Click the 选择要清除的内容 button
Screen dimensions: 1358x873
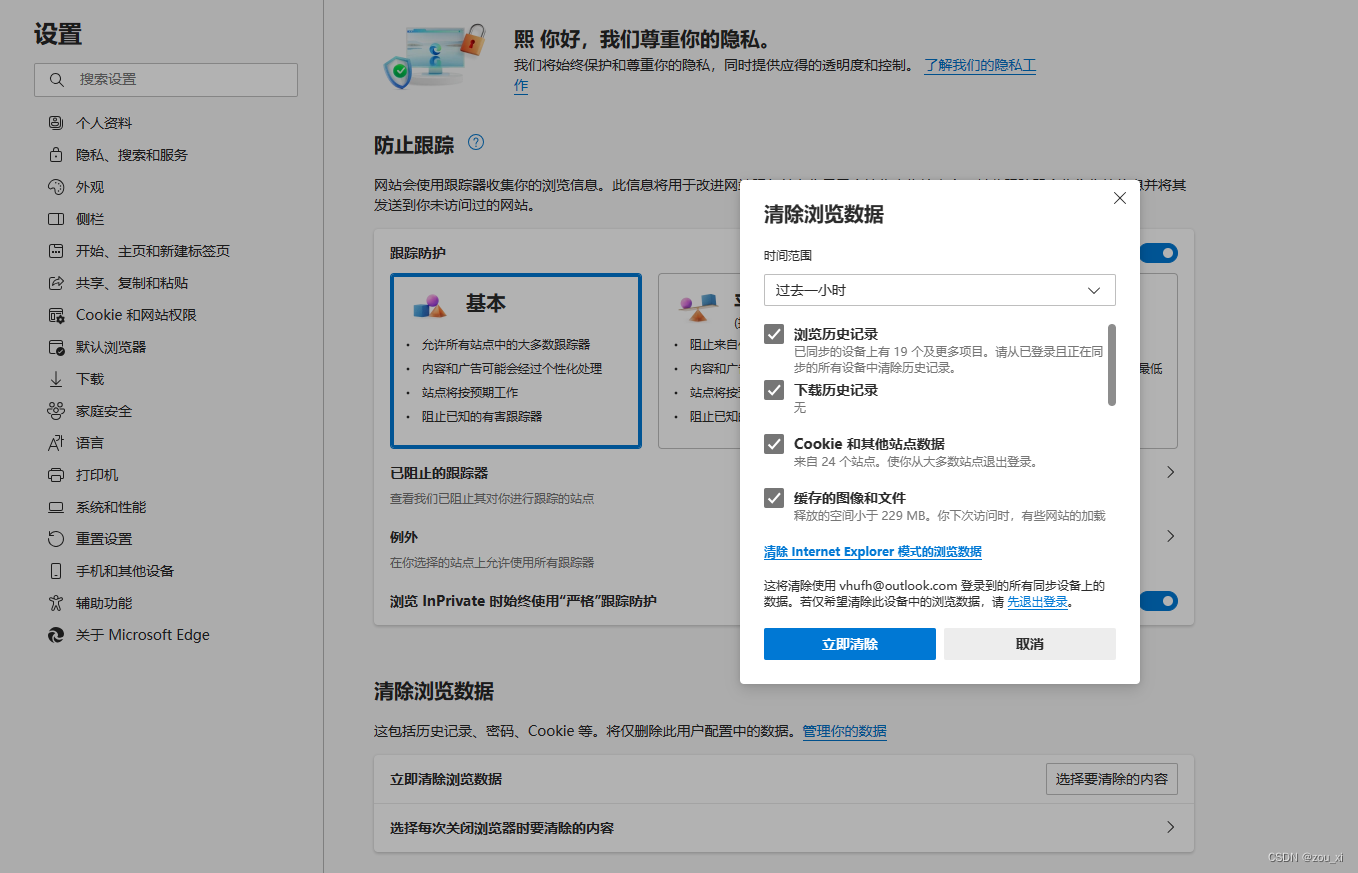(1112, 779)
